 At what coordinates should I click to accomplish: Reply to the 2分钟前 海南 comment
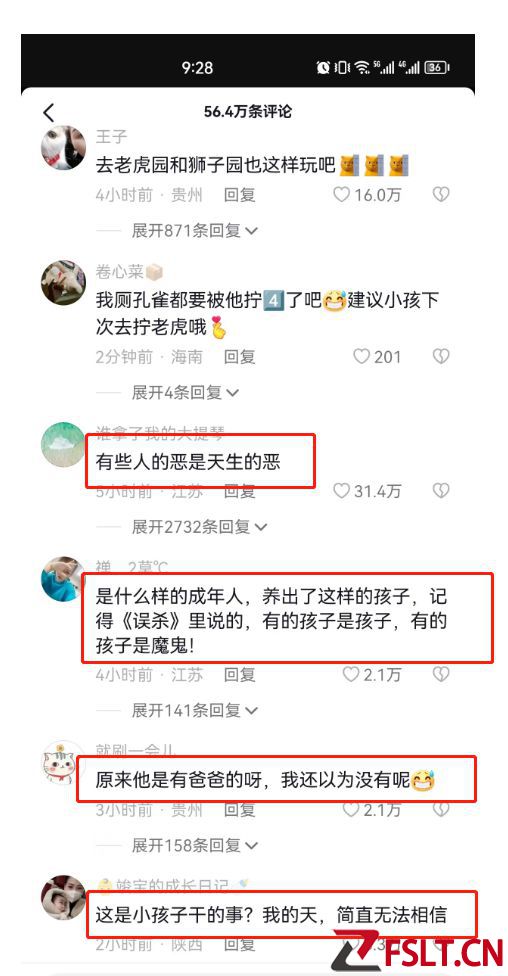pyautogui.click(x=240, y=357)
